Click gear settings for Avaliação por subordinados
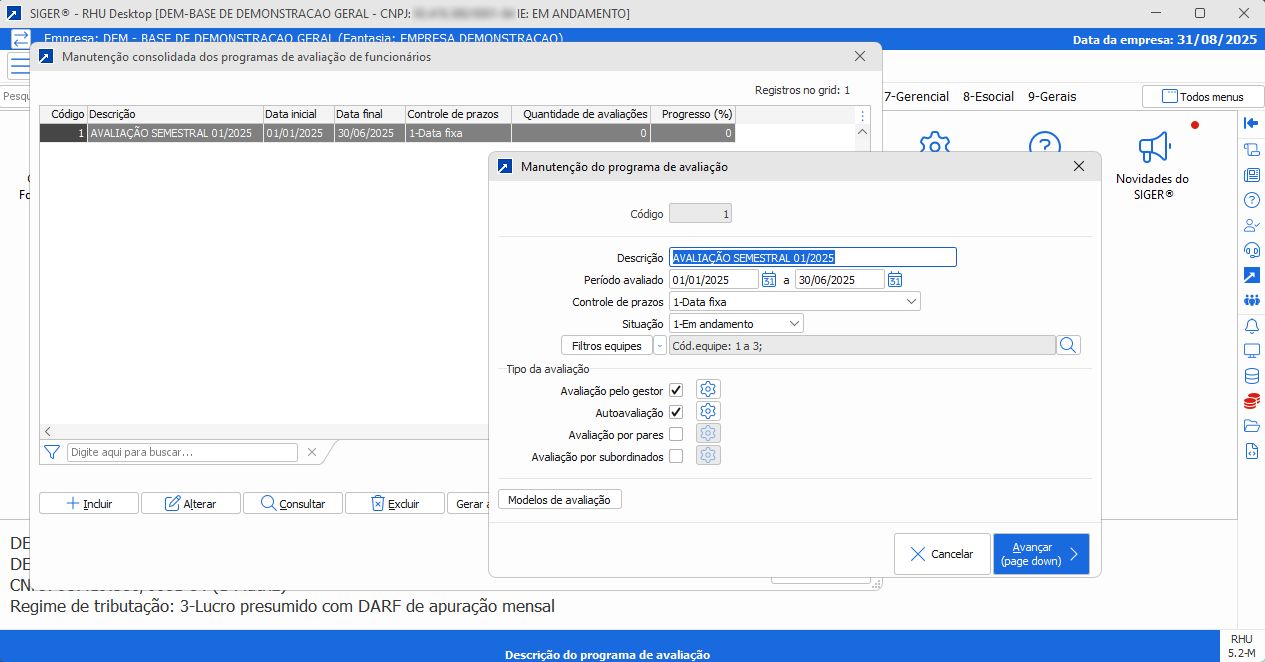 (x=708, y=456)
